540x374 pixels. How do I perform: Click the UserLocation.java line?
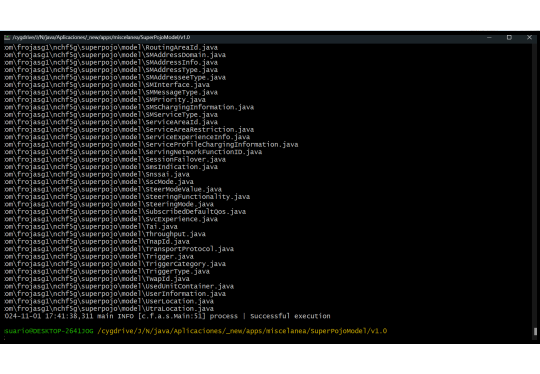[109, 301]
